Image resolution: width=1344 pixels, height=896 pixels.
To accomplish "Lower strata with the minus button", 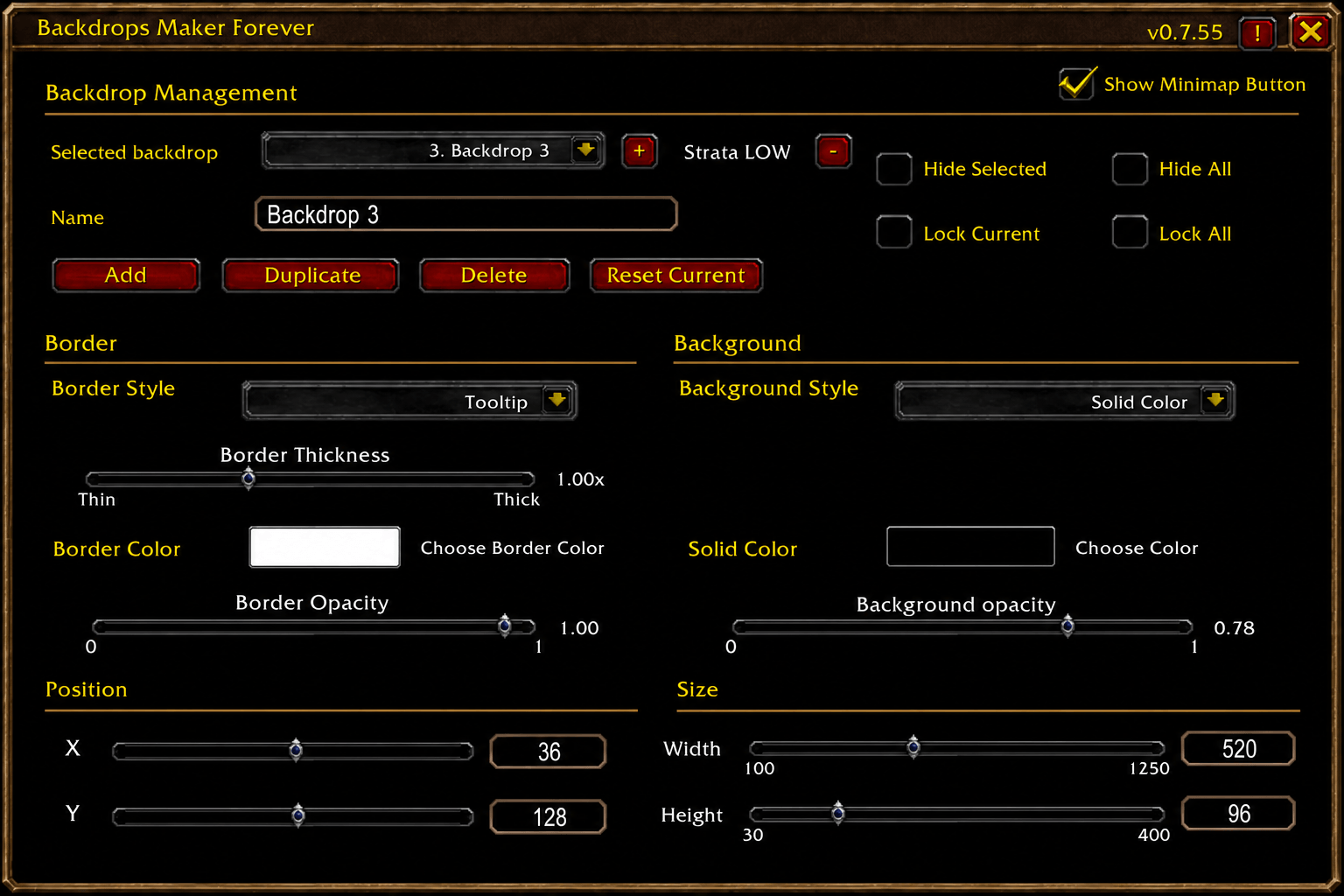I will coord(833,151).
